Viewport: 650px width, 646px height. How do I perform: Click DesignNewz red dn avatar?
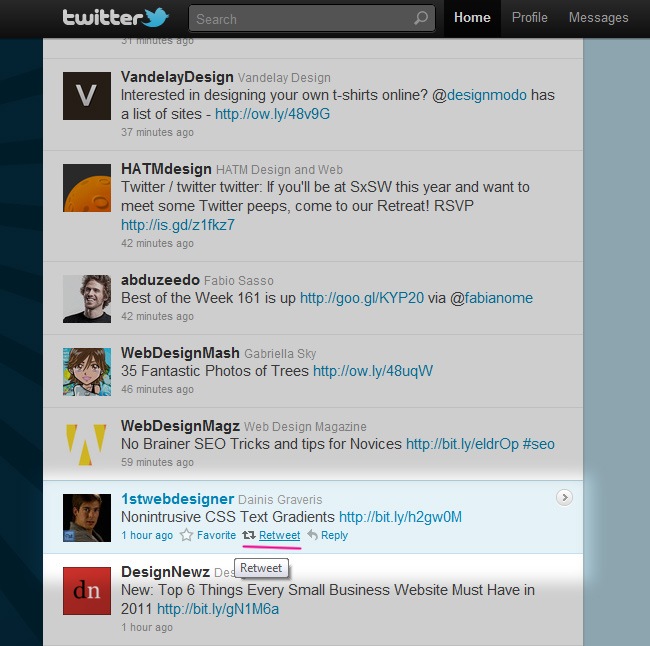point(87,591)
